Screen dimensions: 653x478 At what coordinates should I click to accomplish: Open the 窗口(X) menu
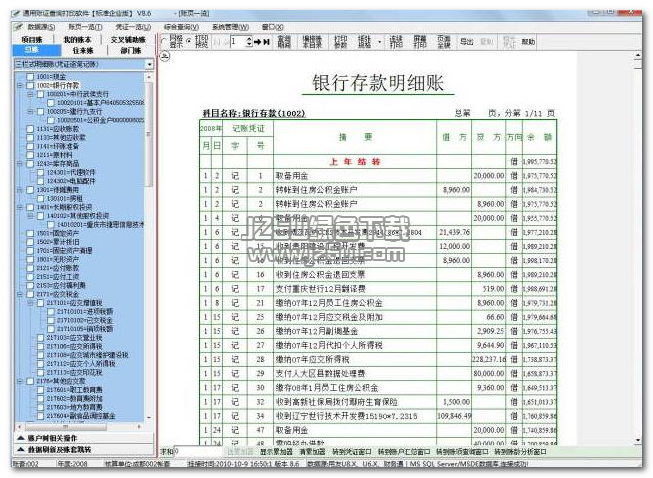click(272, 27)
